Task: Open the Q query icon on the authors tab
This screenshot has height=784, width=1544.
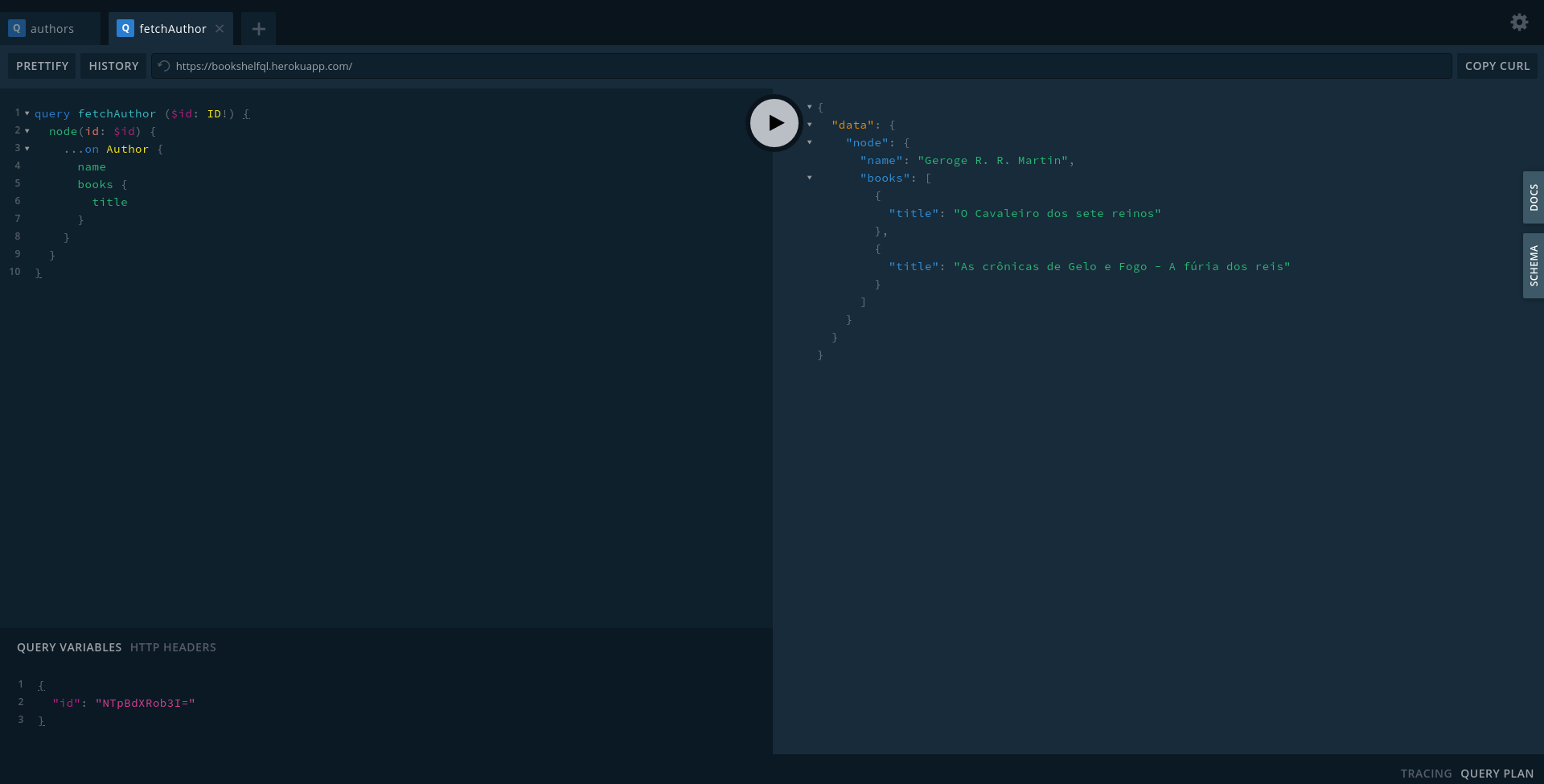Action: [x=17, y=28]
